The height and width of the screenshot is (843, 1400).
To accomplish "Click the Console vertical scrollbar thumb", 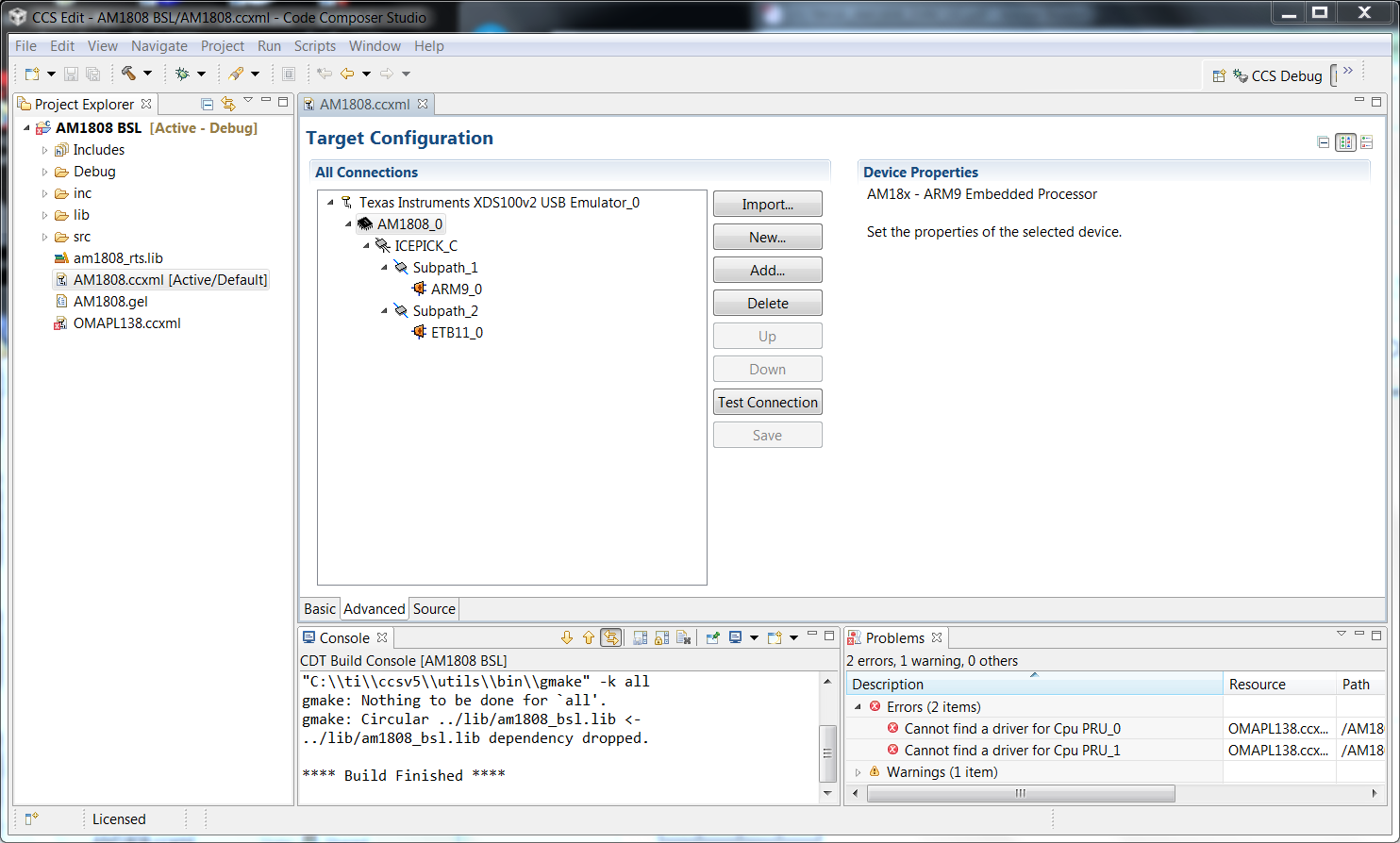I will pyautogui.click(x=827, y=753).
